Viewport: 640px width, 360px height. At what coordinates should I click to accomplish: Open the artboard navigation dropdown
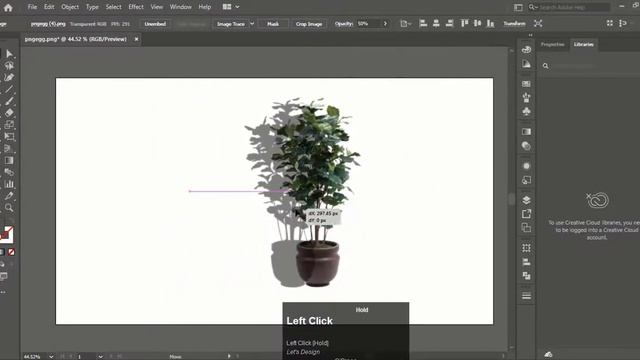(x=100, y=356)
